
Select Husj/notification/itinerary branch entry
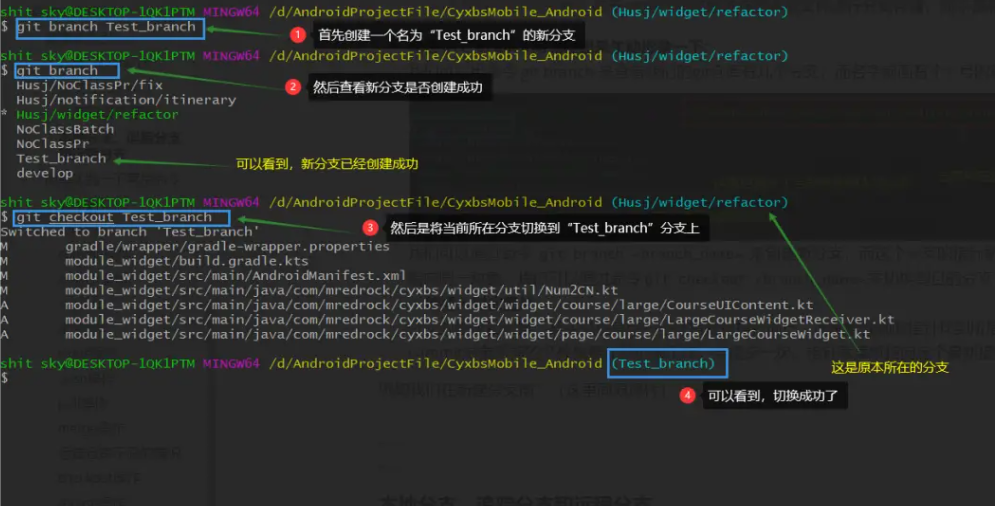coord(126,100)
